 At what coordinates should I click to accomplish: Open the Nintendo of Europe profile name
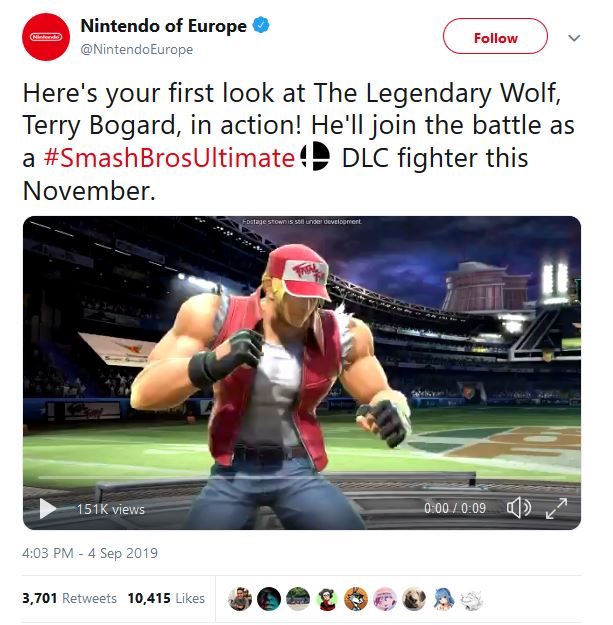click(x=163, y=26)
